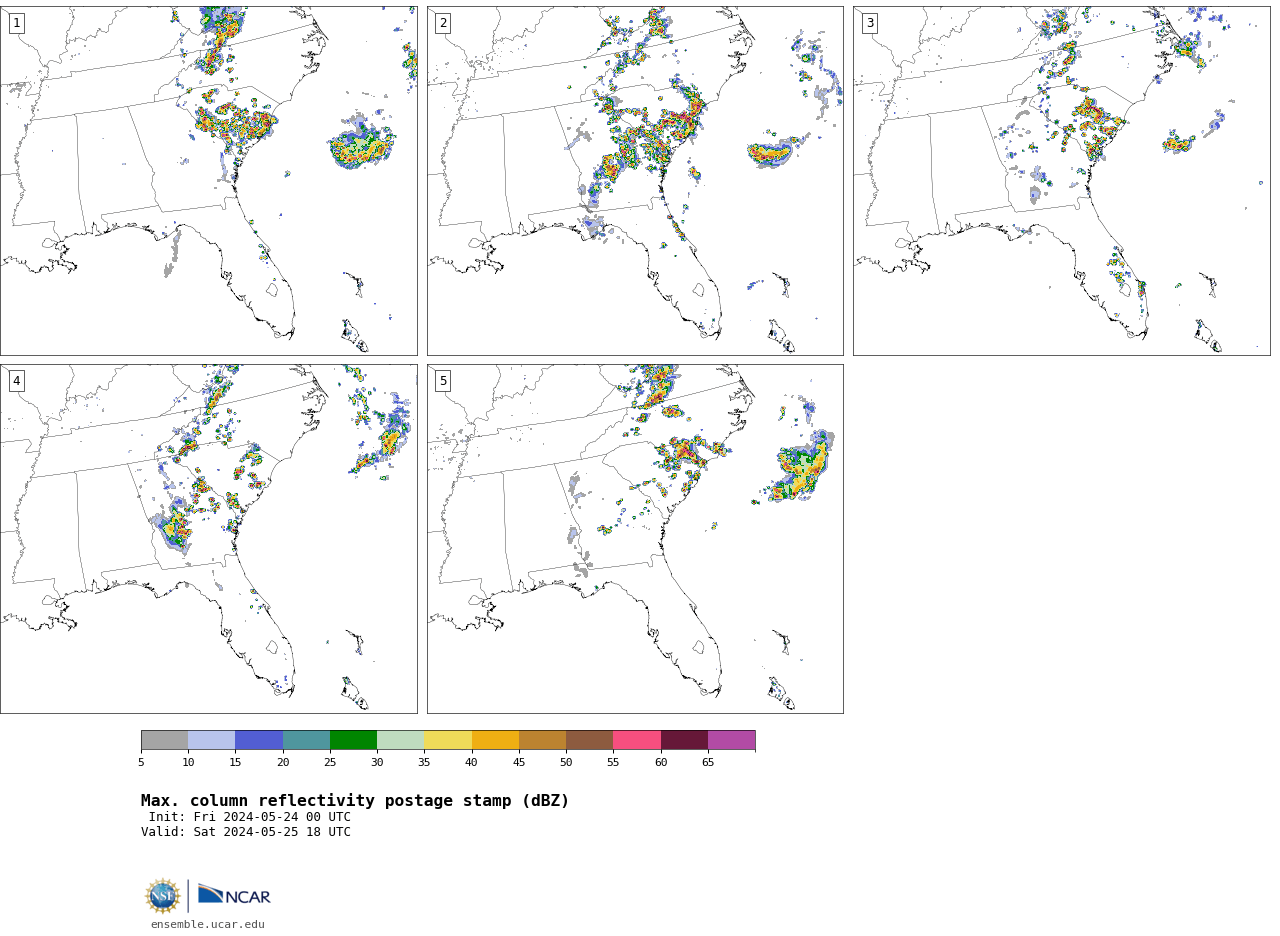Open ensemble member 4 reflectivity map

tap(209, 539)
